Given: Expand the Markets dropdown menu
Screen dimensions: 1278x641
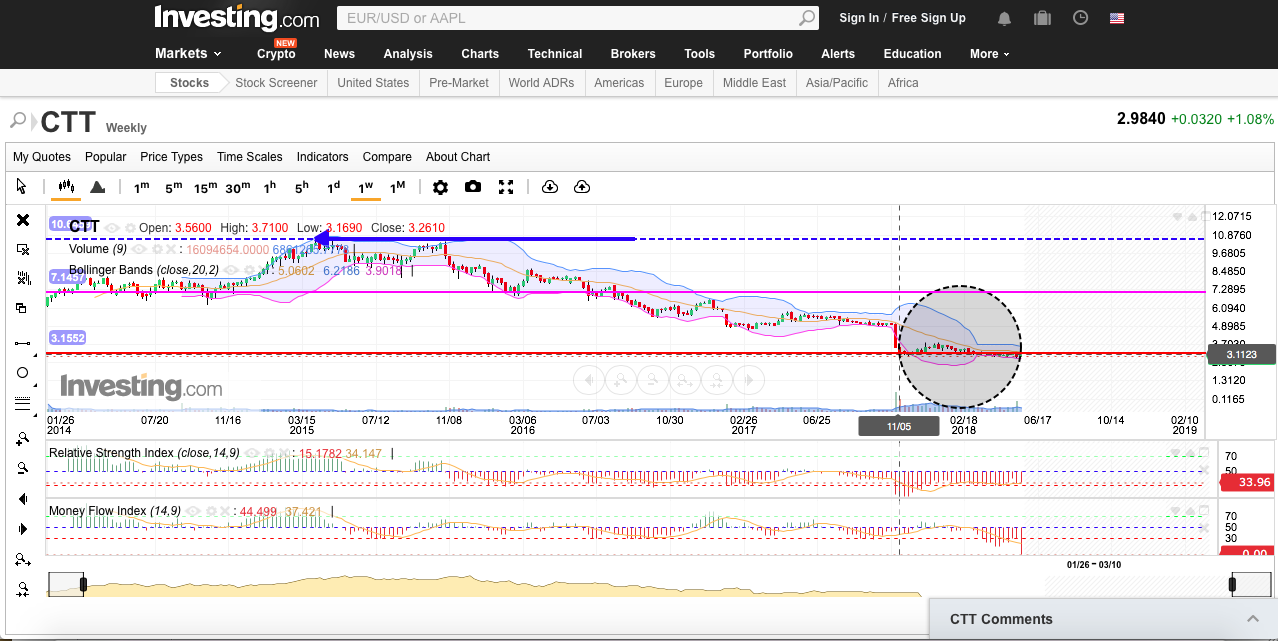Looking at the screenshot, I should [x=188, y=54].
